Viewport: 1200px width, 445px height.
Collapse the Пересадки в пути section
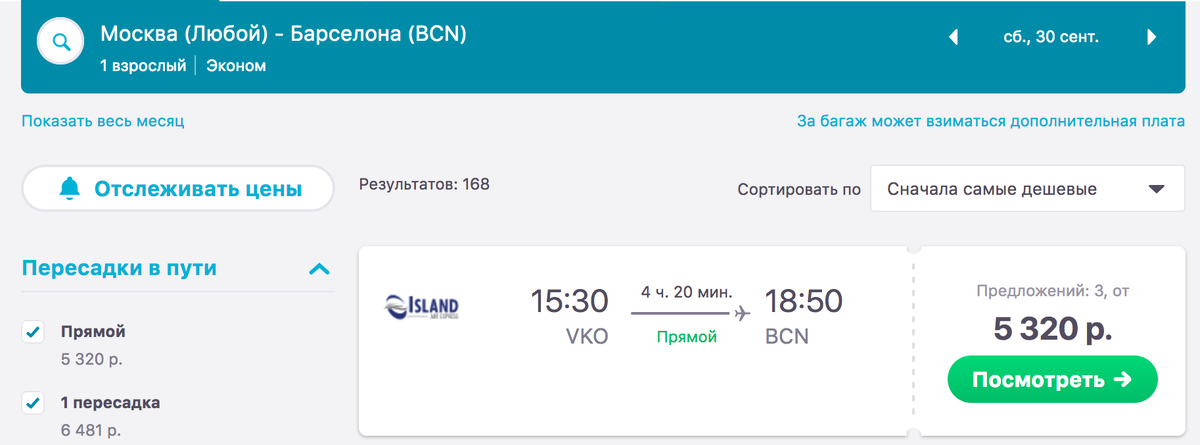coord(319,268)
